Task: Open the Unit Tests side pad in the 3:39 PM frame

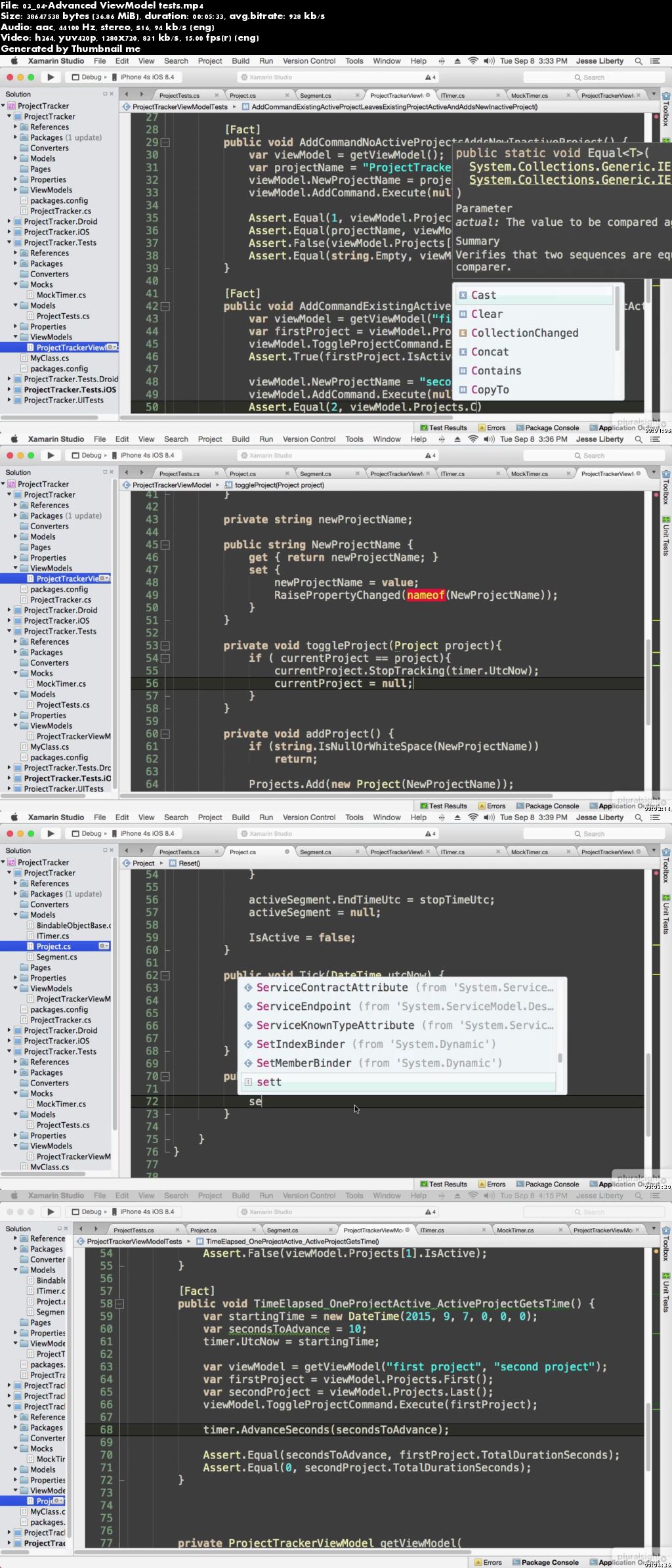Action: tap(665, 913)
